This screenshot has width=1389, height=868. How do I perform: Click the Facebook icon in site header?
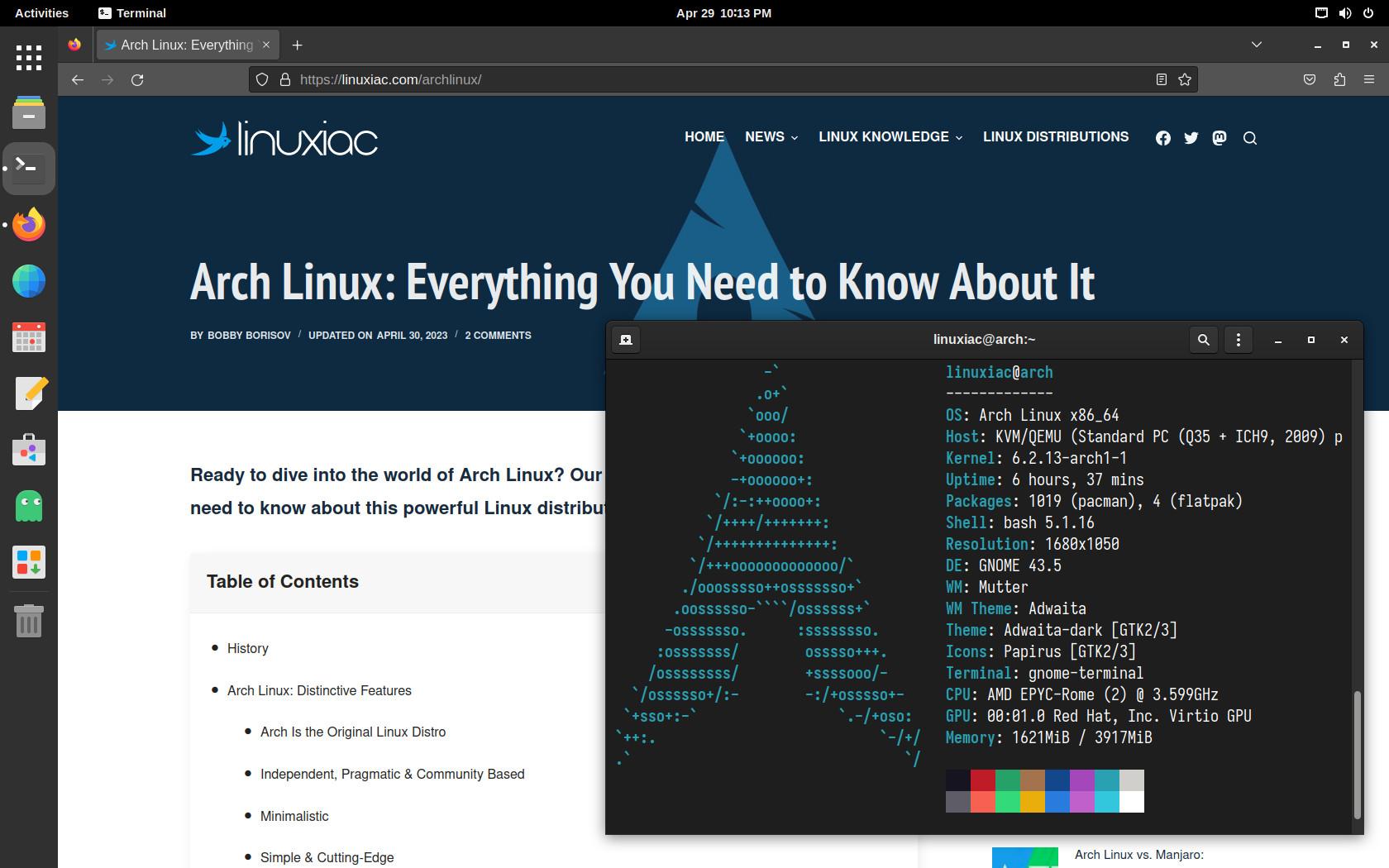coord(1162,138)
